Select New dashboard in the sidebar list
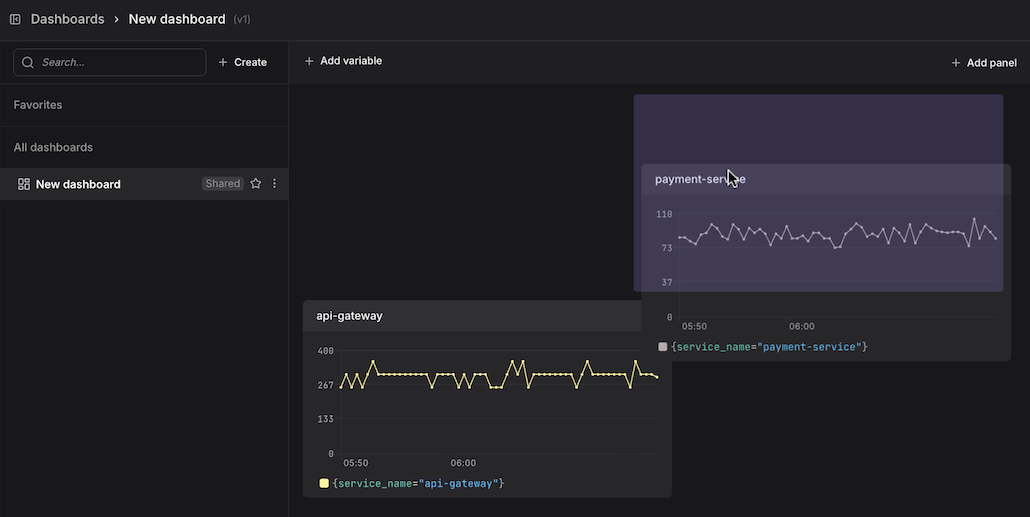Screen dimensions: 1030x517 pos(78,184)
